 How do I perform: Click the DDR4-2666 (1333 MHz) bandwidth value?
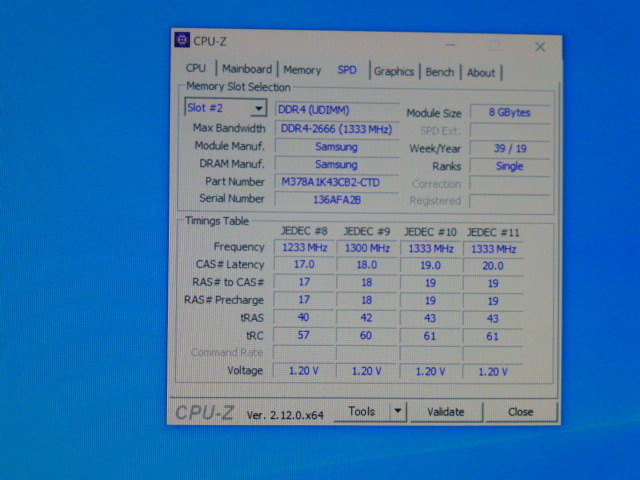[337, 129]
